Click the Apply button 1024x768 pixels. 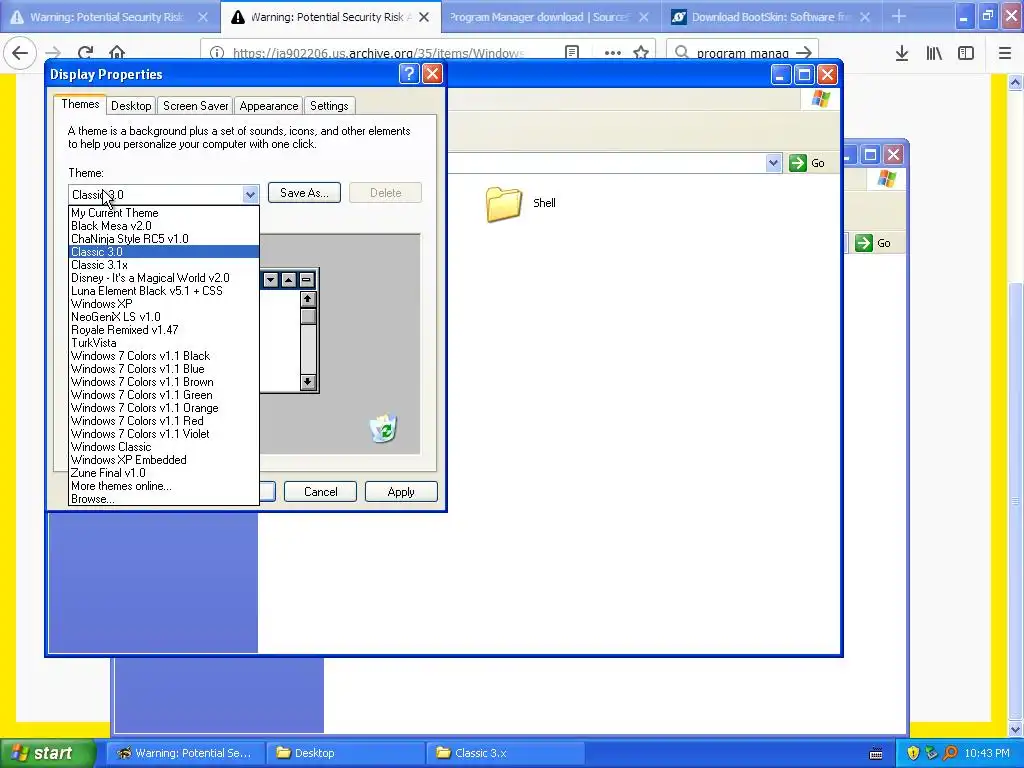tap(401, 492)
